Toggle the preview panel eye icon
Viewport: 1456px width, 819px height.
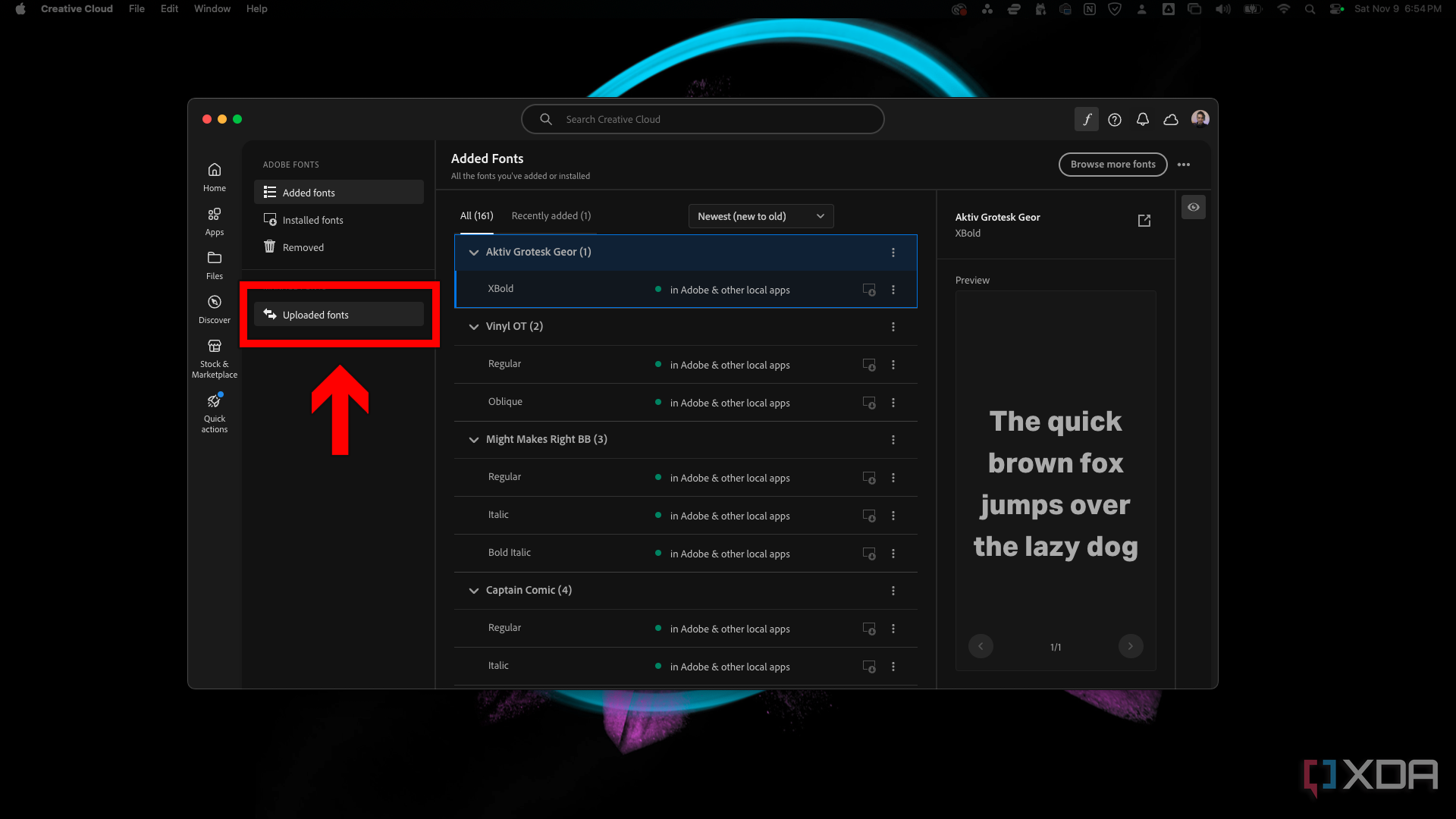coord(1194,207)
